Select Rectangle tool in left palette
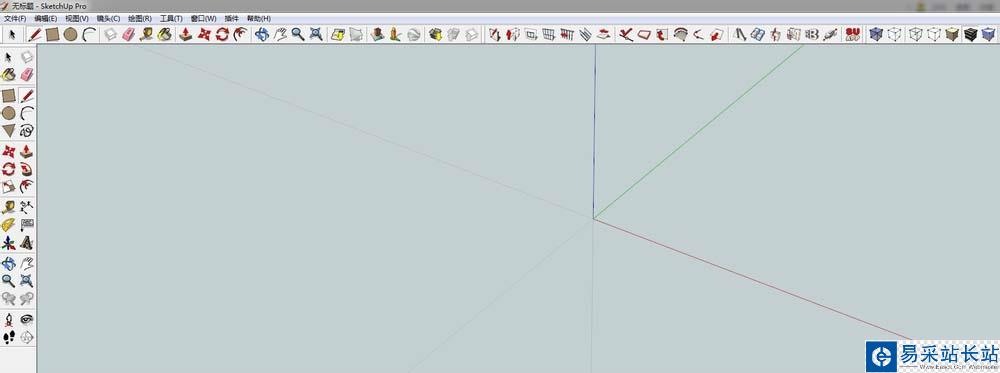The image size is (1000, 373). 8,96
